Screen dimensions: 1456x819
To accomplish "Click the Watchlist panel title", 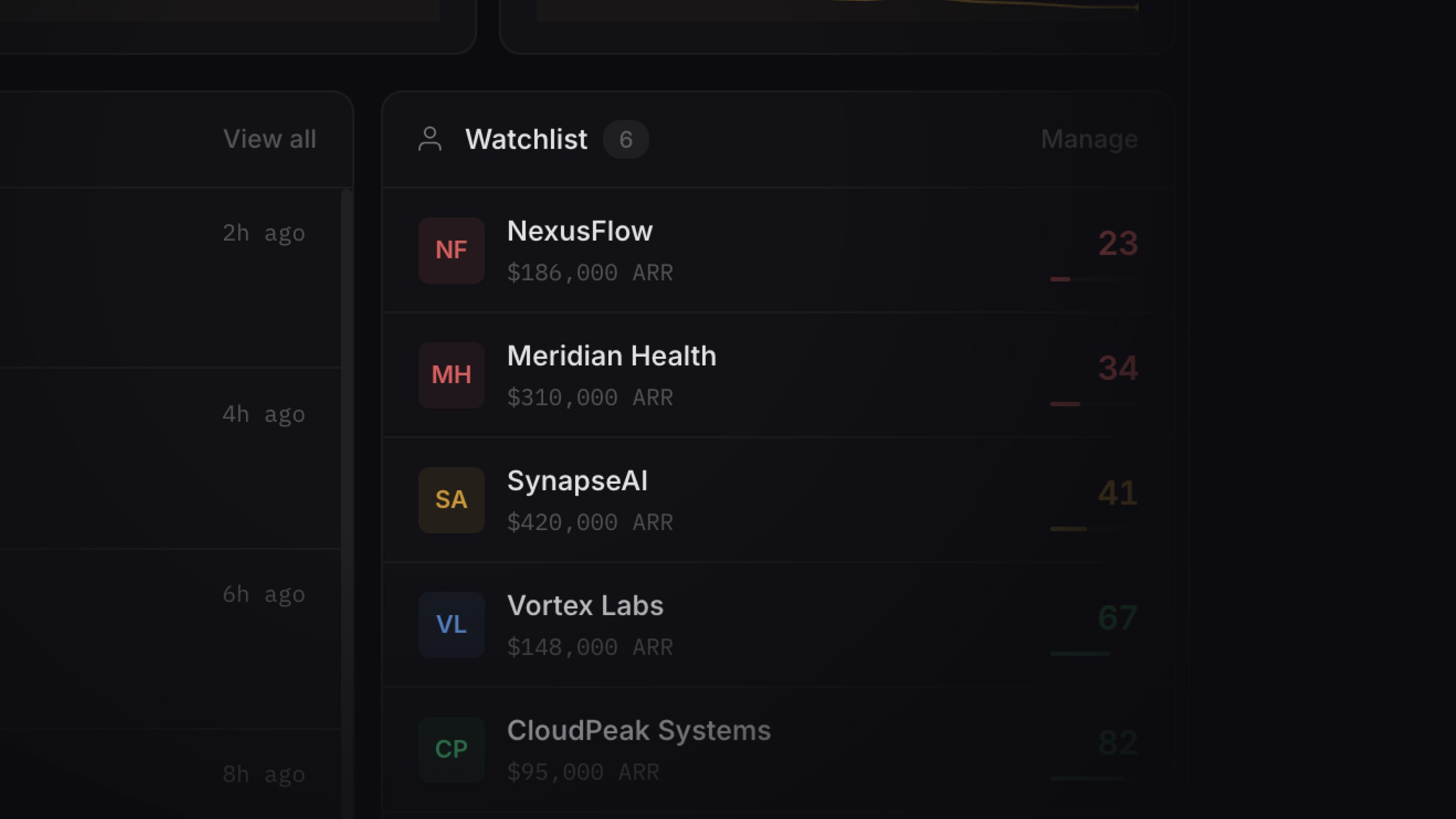I will 526,140.
